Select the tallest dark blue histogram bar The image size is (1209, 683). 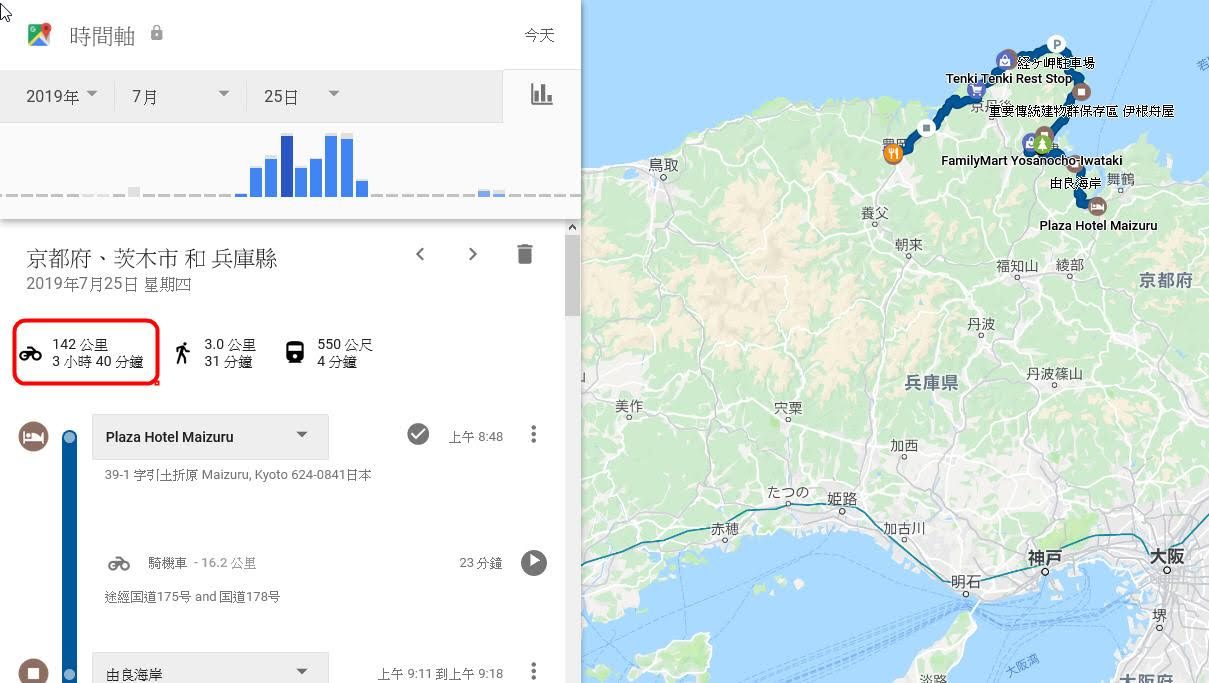pyautogui.click(x=287, y=166)
